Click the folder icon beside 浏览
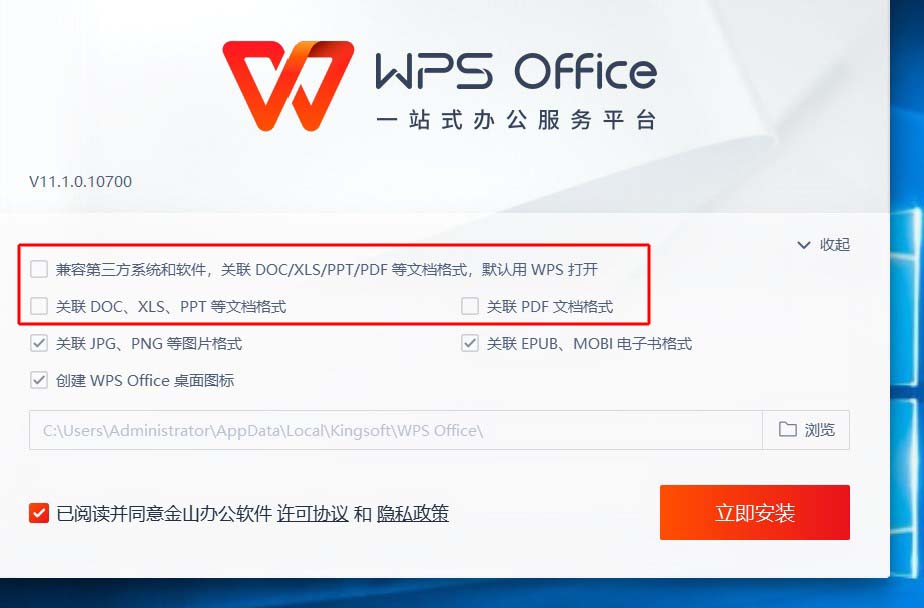The height and width of the screenshot is (608, 924). [x=788, y=429]
